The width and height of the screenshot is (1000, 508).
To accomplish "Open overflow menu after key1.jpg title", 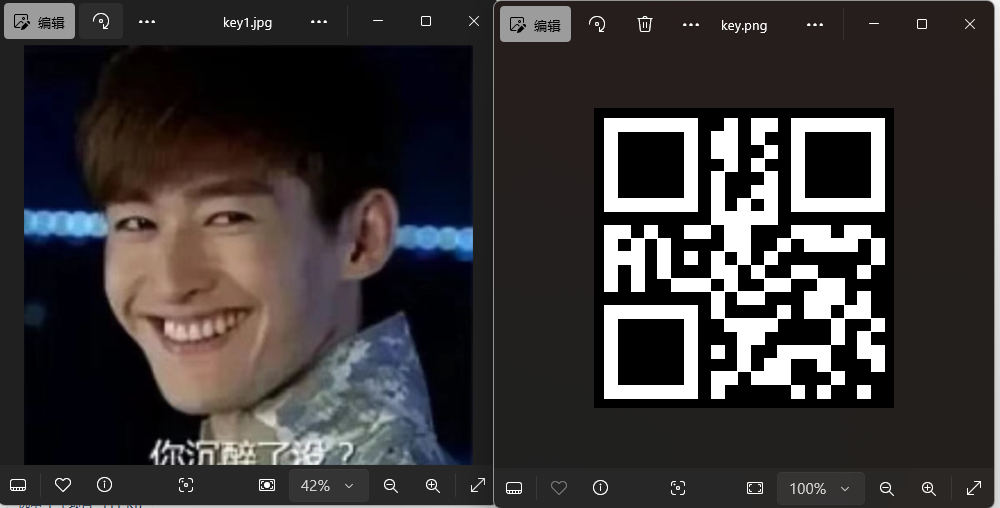I will point(319,22).
